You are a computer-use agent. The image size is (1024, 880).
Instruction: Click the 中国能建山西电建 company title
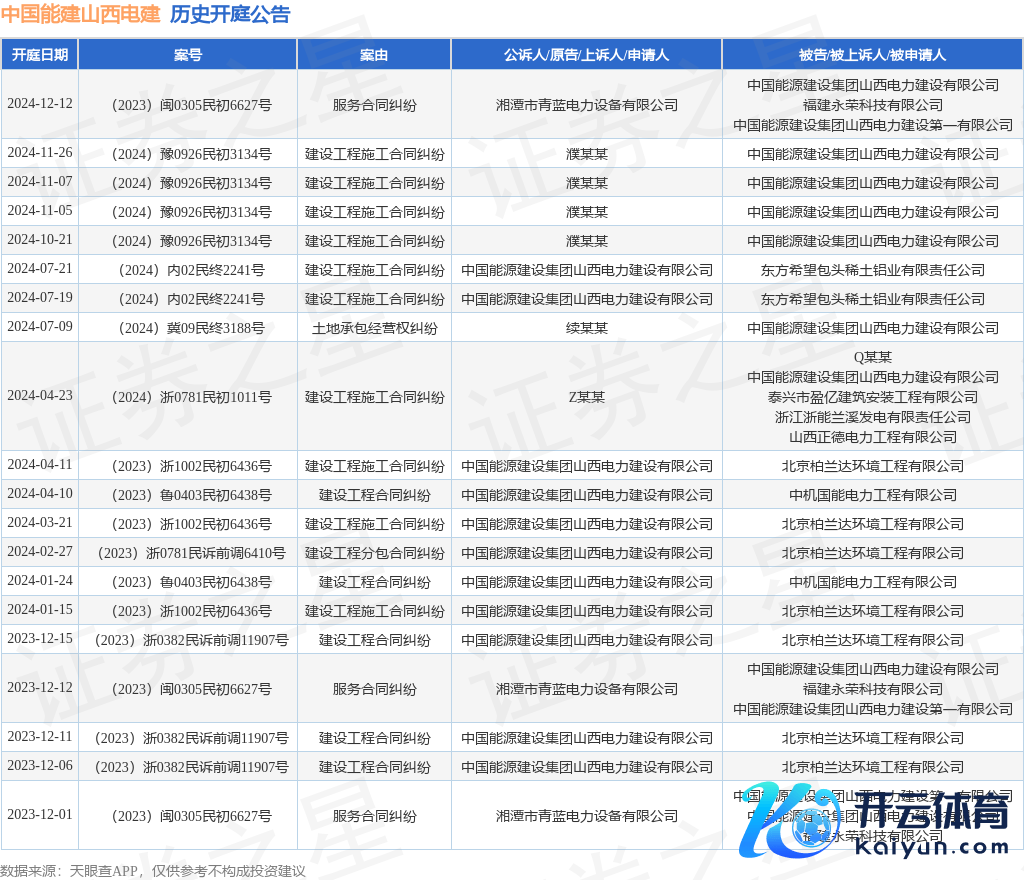[80, 14]
